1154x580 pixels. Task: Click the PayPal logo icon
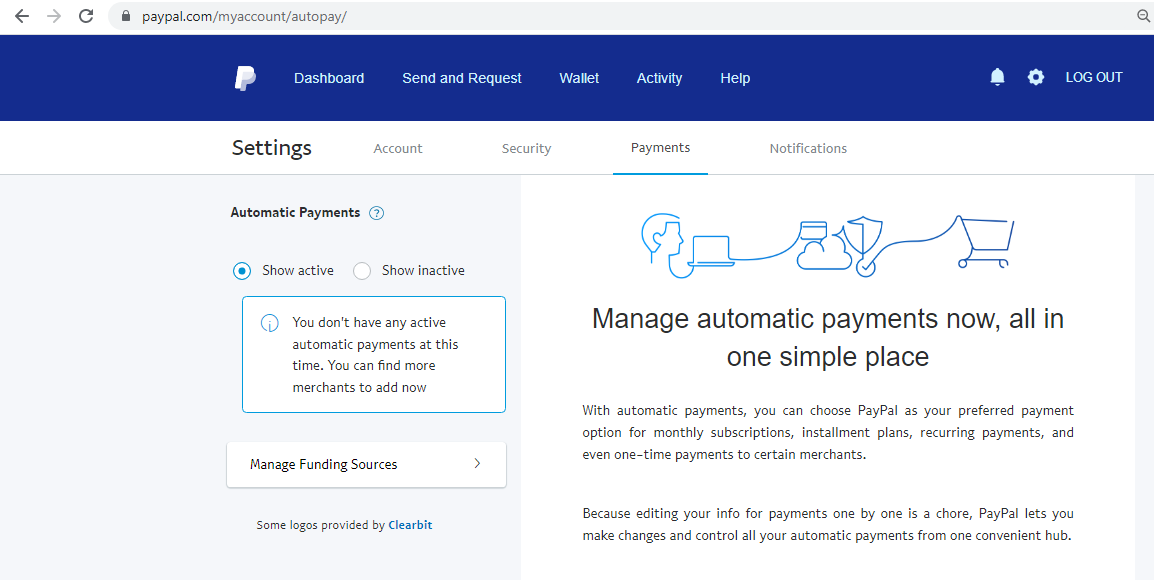(x=245, y=77)
